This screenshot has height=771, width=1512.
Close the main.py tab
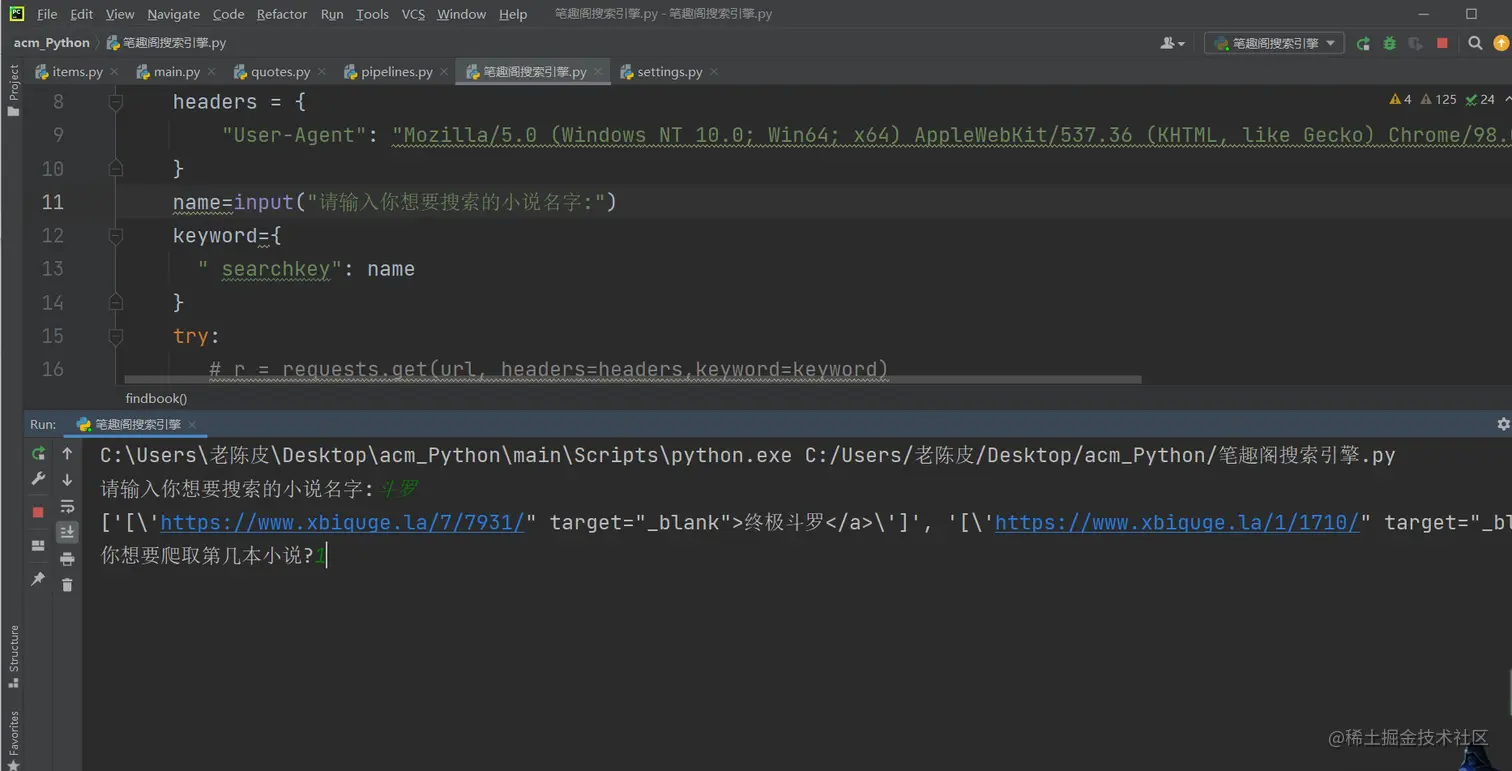coord(211,72)
